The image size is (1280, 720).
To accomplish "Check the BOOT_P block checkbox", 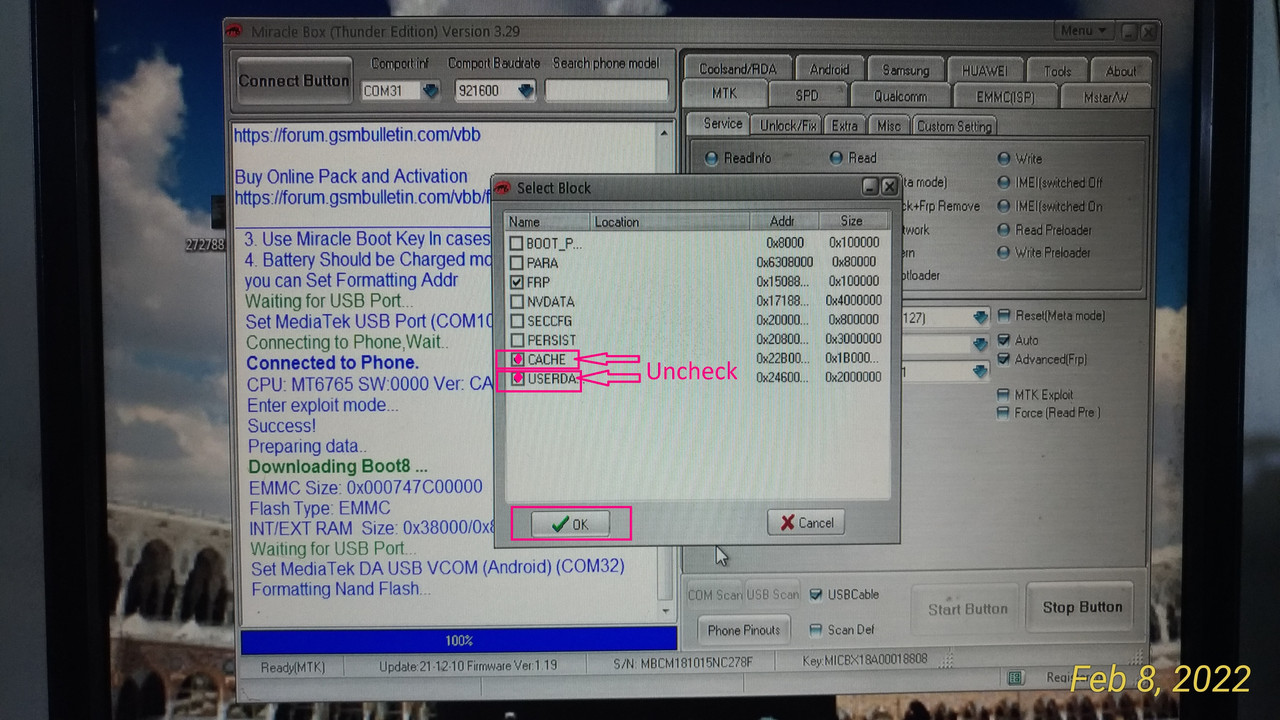I will [516, 243].
